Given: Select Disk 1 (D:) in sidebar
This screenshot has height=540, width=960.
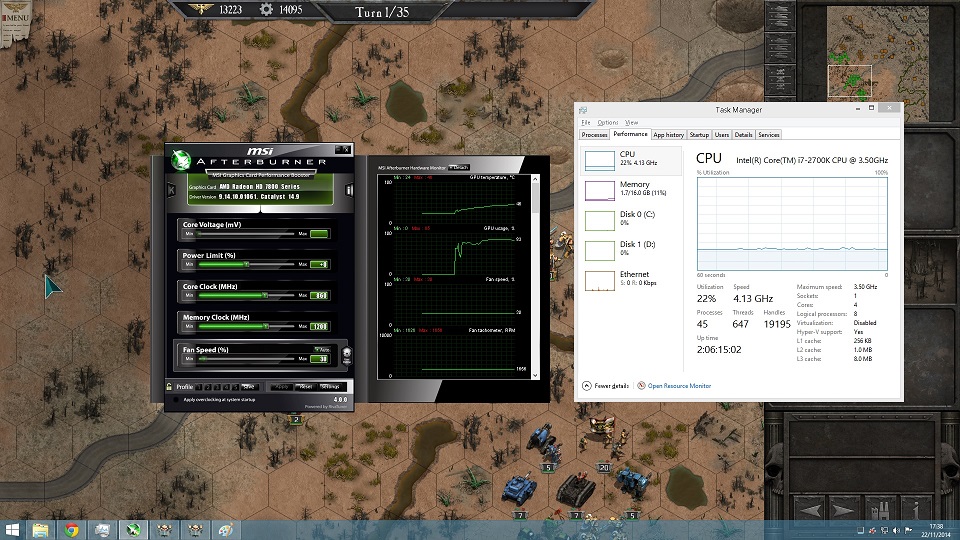Looking at the screenshot, I should tap(631, 250).
